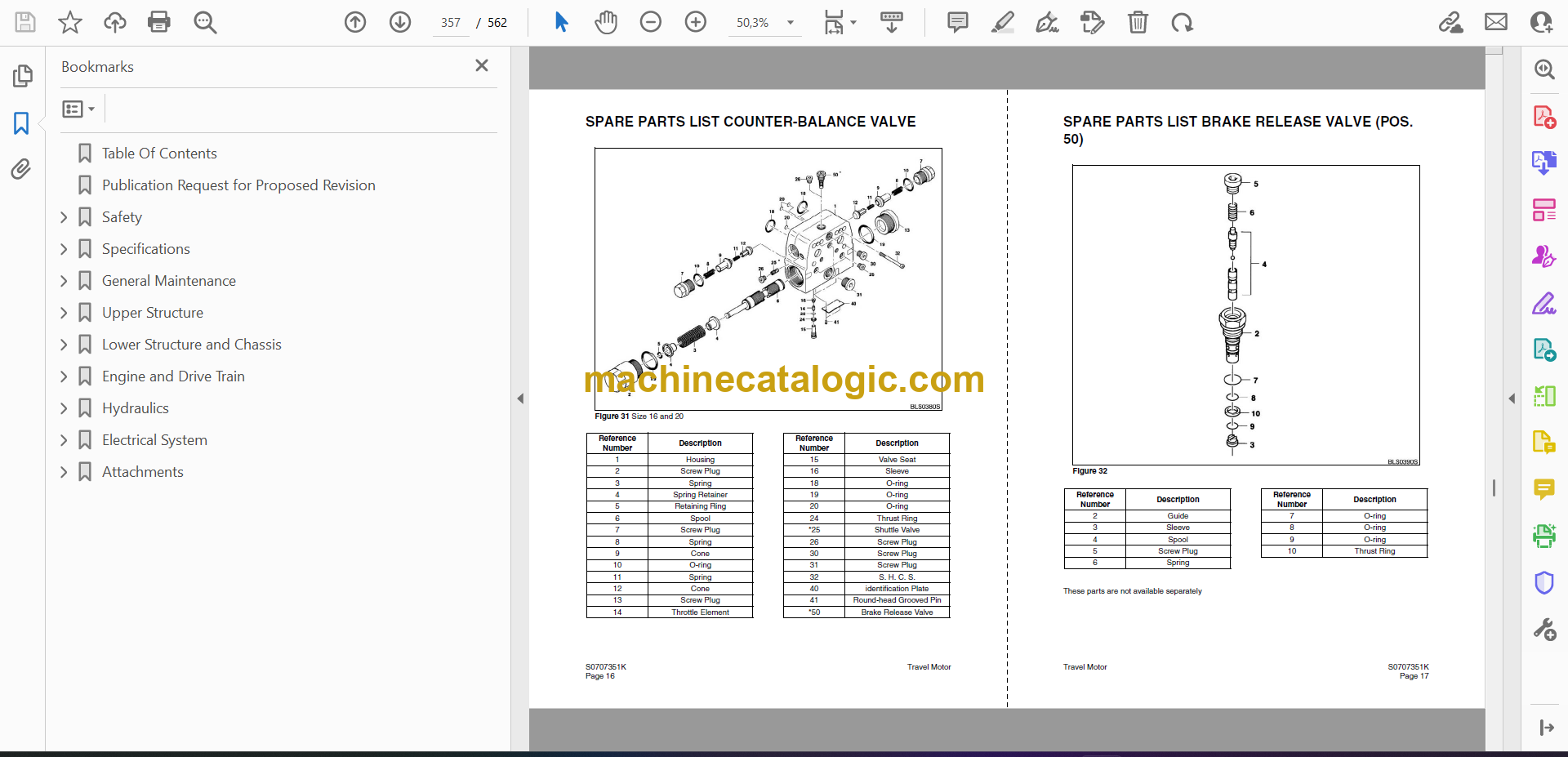Open the account sign-in icon
This screenshot has height=757, width=1568.
pyautogui.click(x=1541, y=22)
